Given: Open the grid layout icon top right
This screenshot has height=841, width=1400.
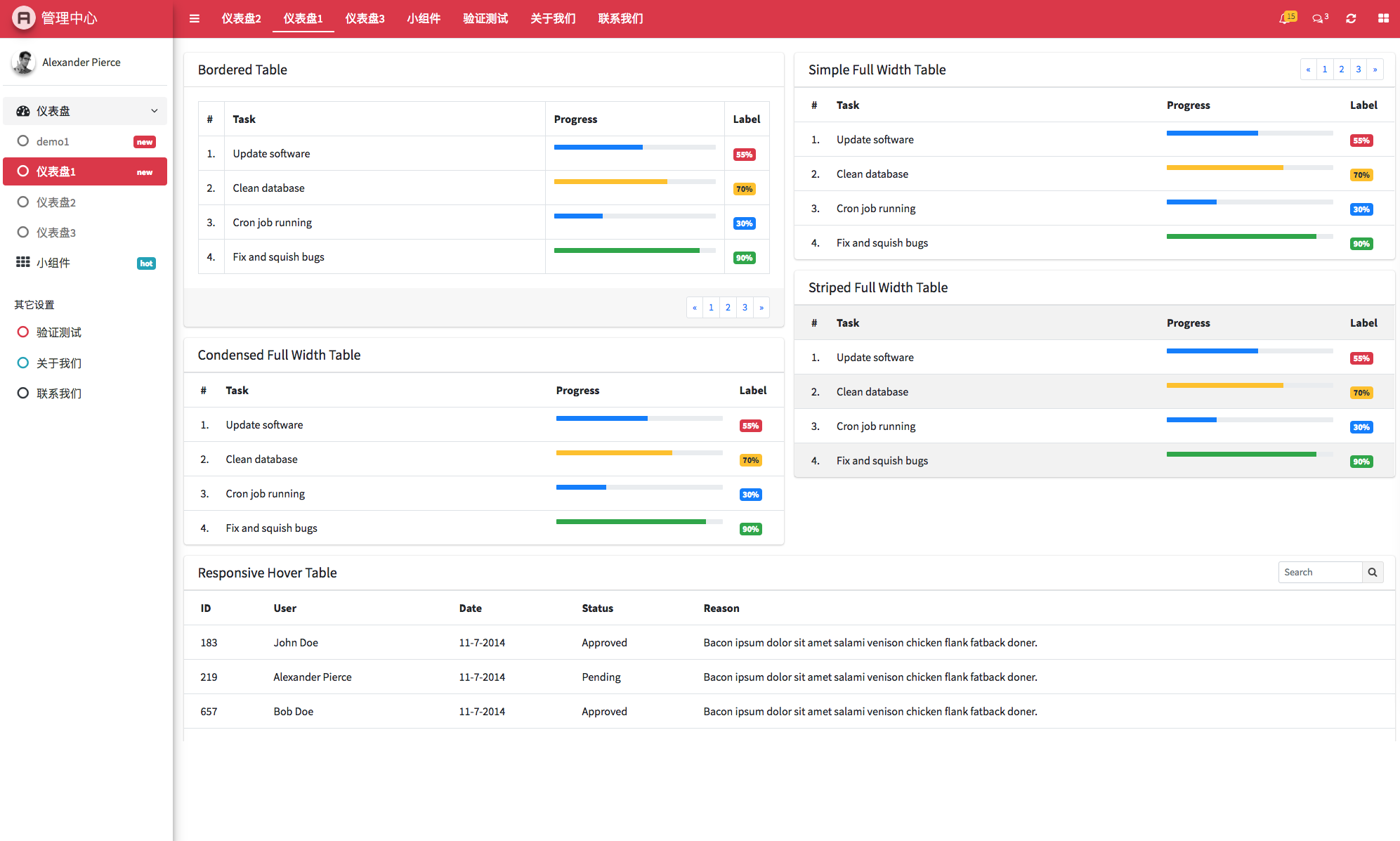Looking at the screenshot, I should pyautogui.click(x=1383, y=19).
